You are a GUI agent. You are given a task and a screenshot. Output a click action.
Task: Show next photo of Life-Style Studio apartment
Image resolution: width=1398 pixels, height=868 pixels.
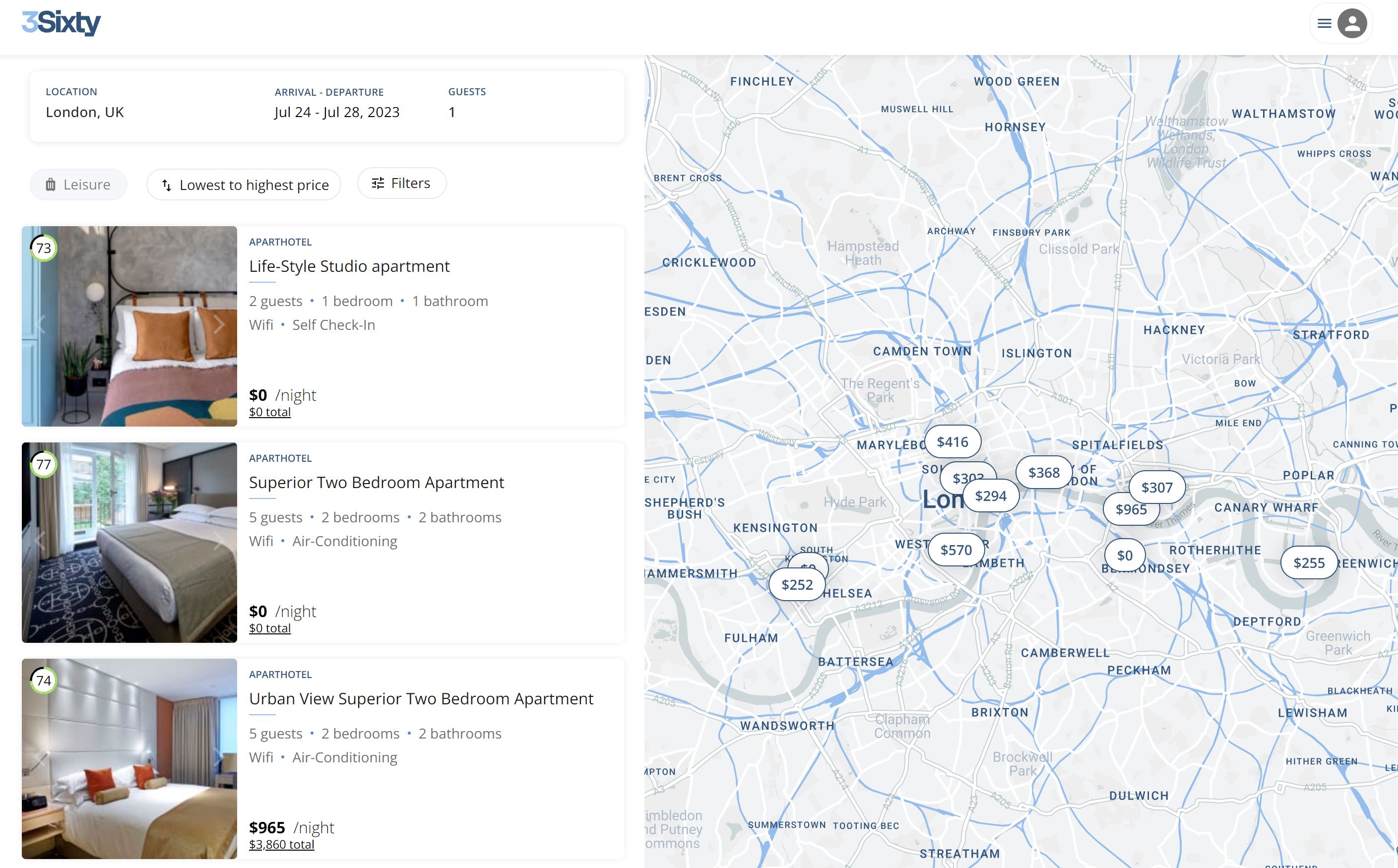[x=219, y=325]
